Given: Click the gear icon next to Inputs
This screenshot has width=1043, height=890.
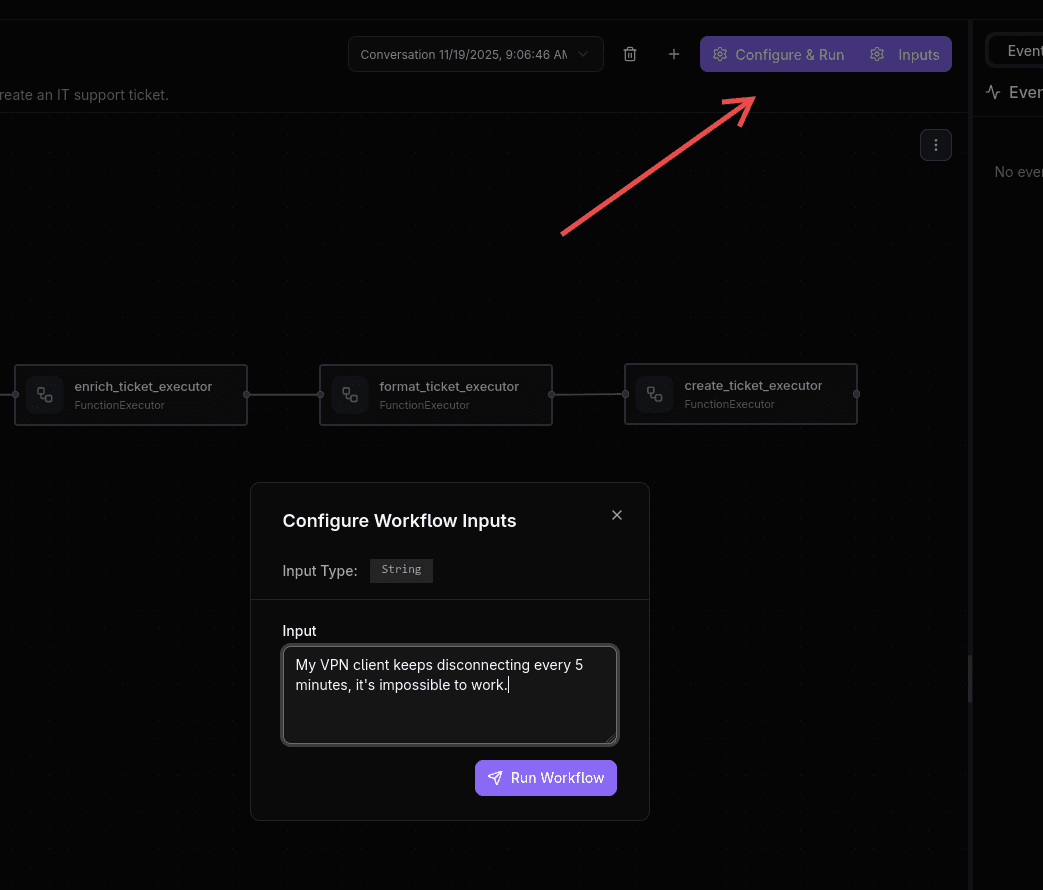Looking at the screenshot, I should tap(877, 54).
